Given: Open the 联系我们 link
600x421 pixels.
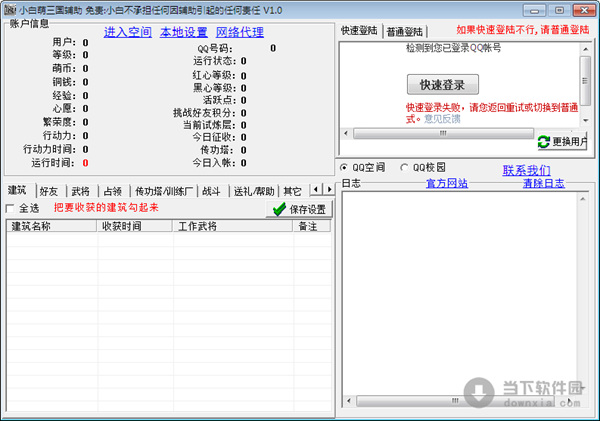Looking at the screenshot, I should point(527,170).
